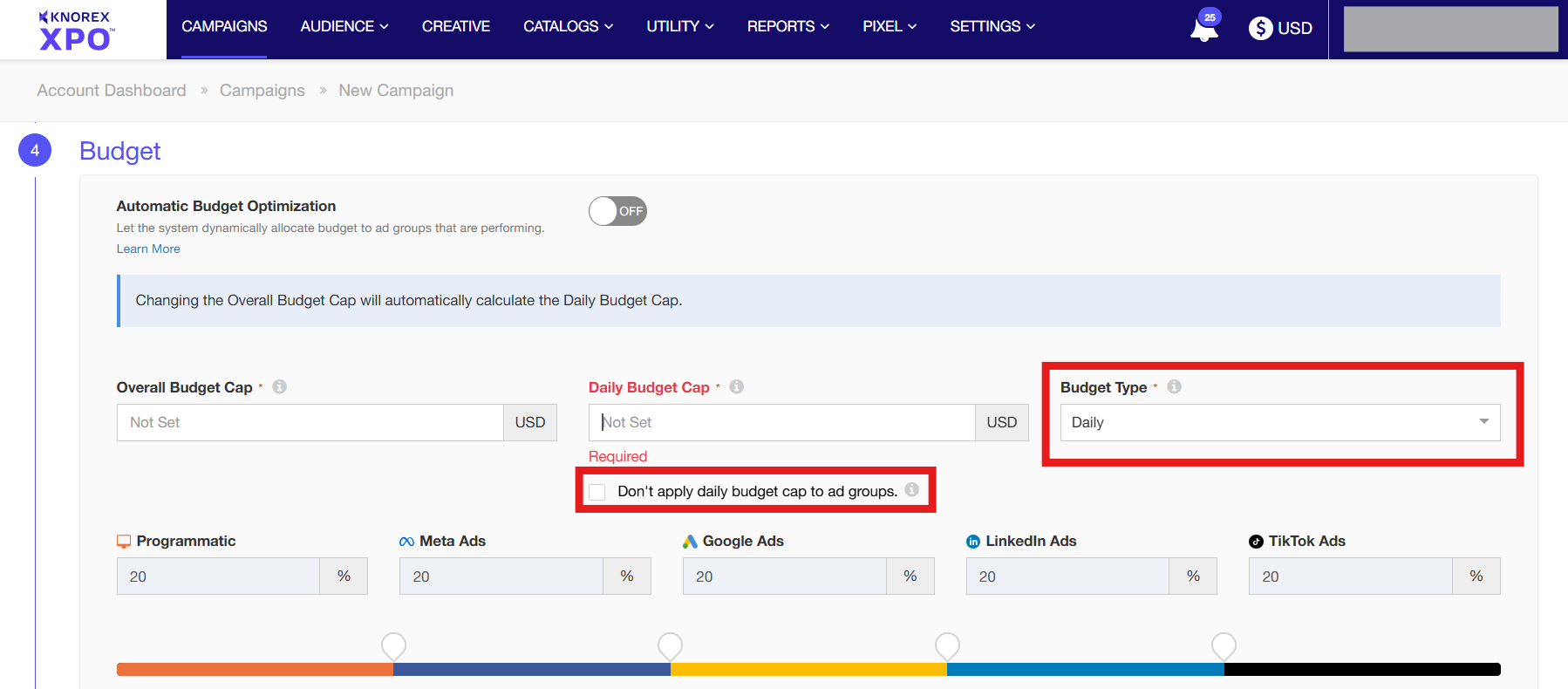The width and height of the screenshot is (1568, 689).
Task: Click info icon after ad groups checkbox text
Action: click(911, 489)
